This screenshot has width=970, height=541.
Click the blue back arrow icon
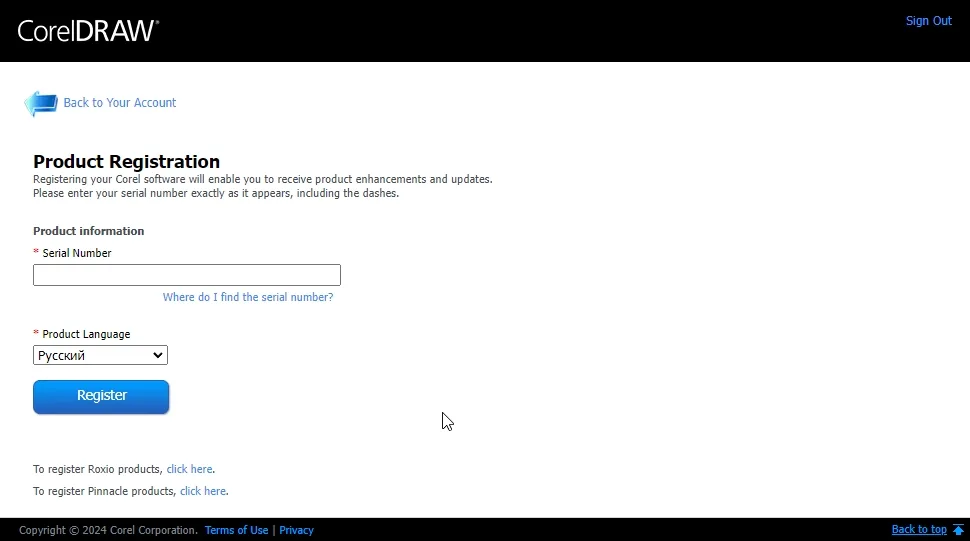(x=41, y=103)
